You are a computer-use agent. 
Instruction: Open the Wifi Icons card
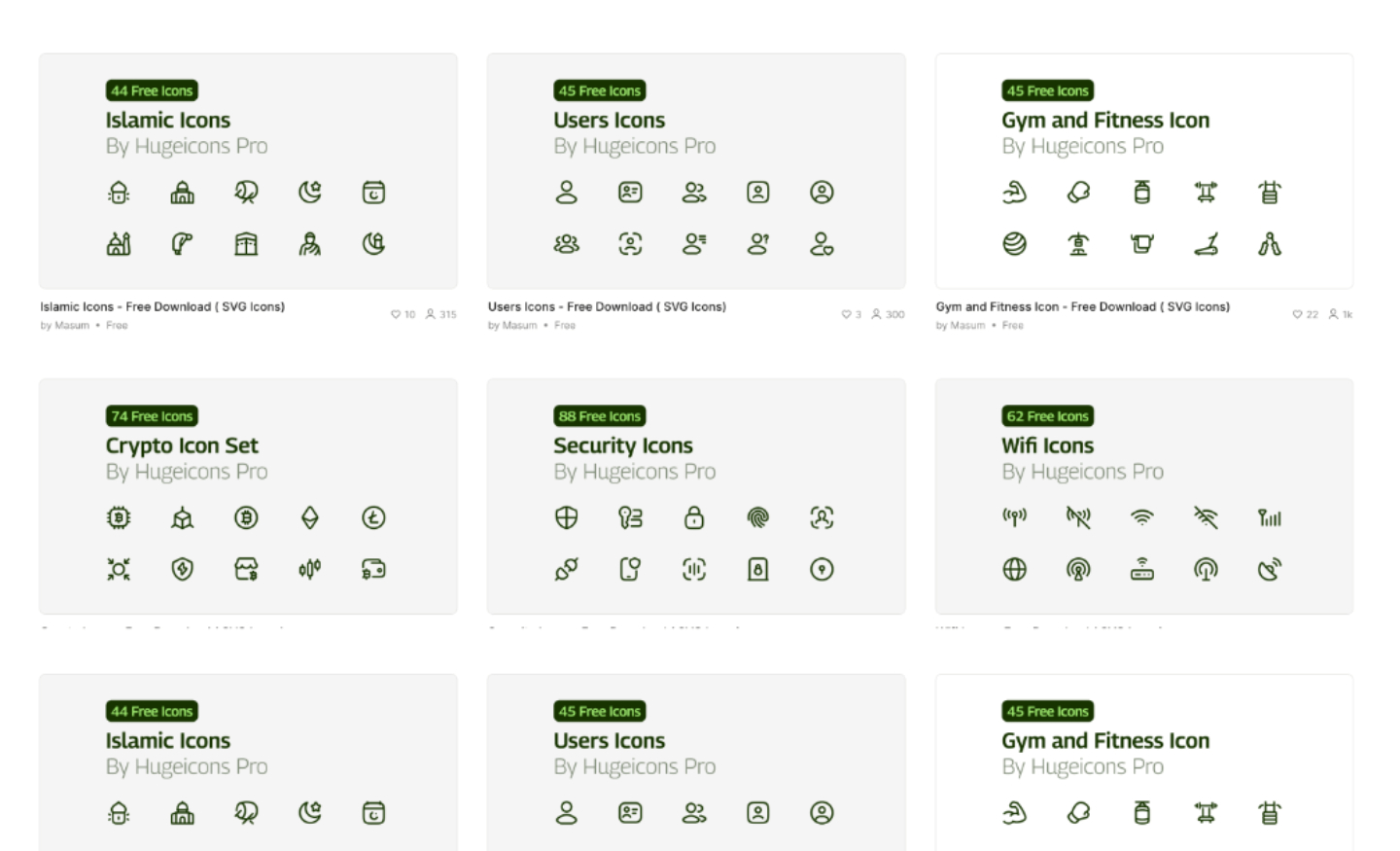(x=1144, y=496)
